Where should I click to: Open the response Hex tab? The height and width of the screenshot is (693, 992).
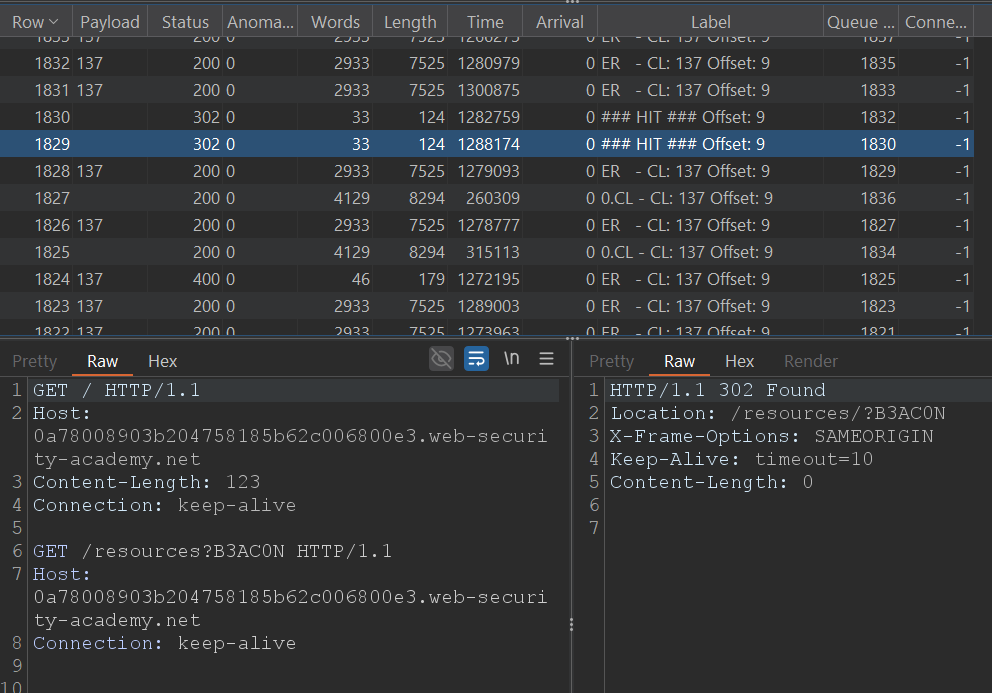[x=739, y=361]
